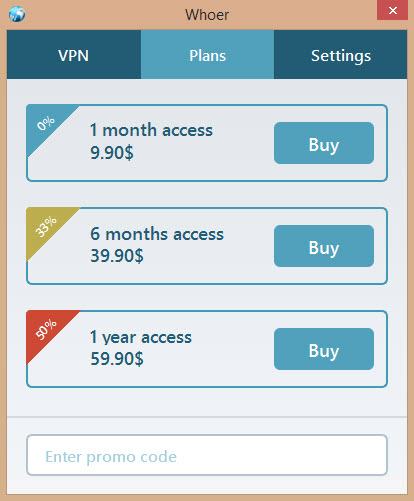Open the Settings tab
414x501 pixels.
(341, 55)
